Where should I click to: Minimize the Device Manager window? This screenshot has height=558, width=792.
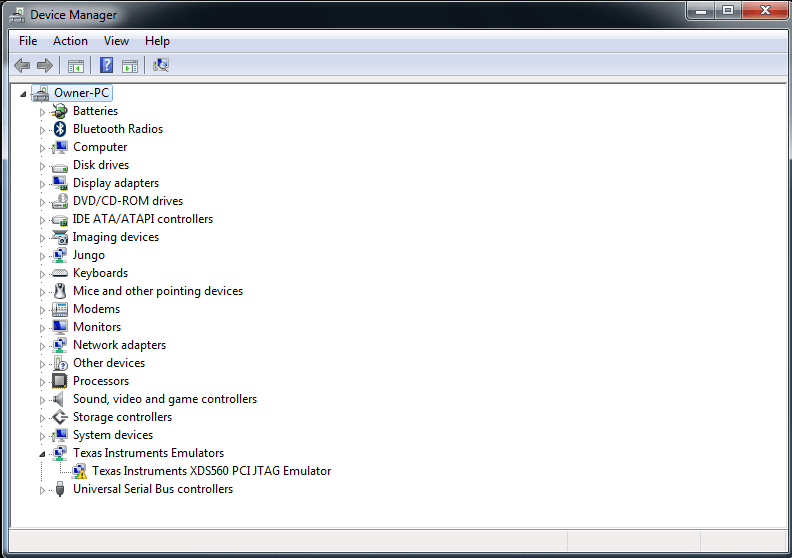point(701,10)
